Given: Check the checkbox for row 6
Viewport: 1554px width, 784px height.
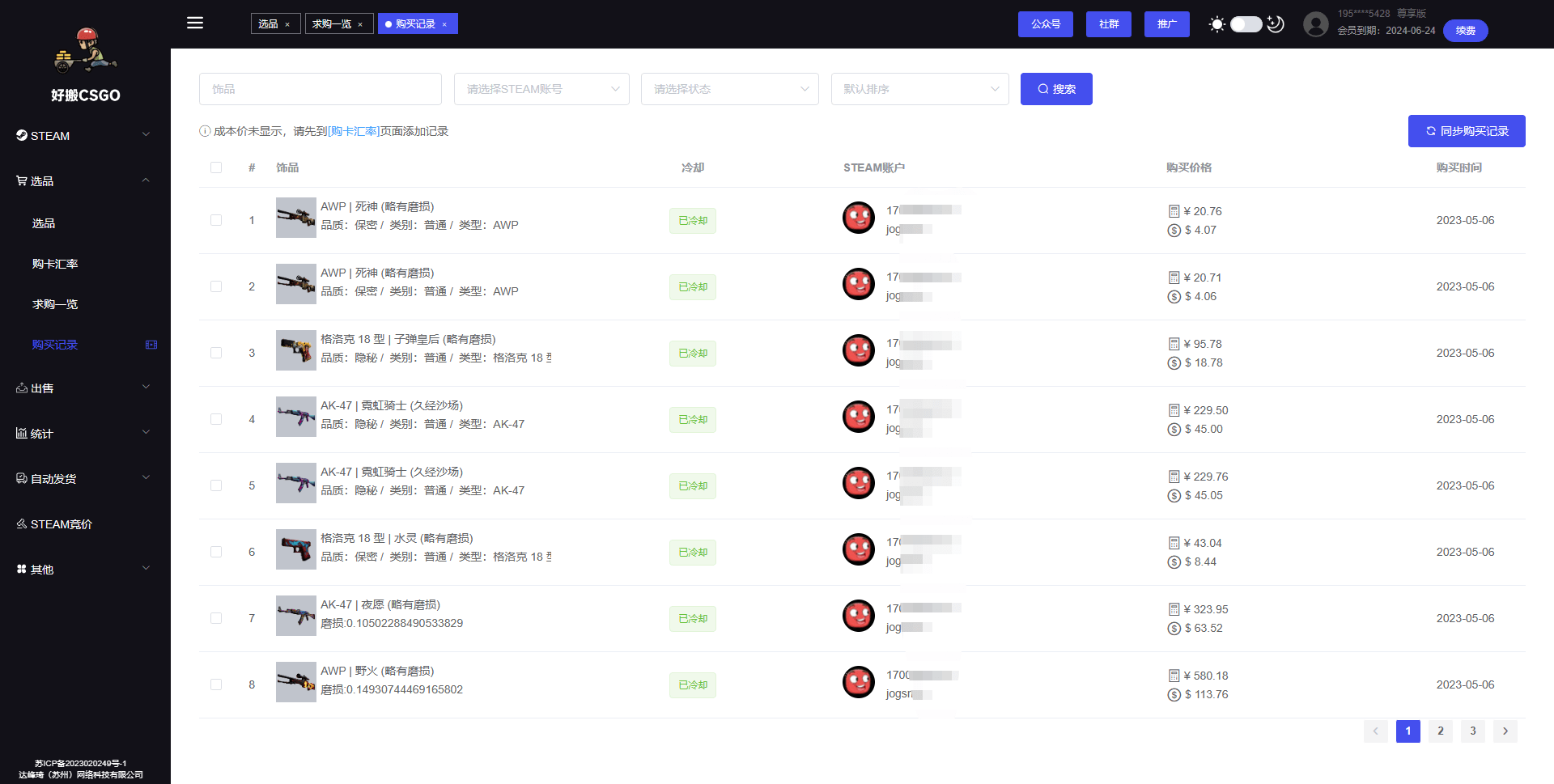Looking at the screenshot, I should click(x=216, y=552).
